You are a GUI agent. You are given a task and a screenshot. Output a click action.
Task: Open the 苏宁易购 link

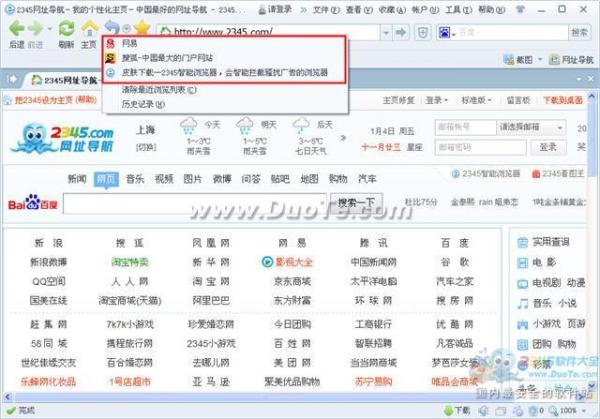pyautogui.click(x=373, y=382)
